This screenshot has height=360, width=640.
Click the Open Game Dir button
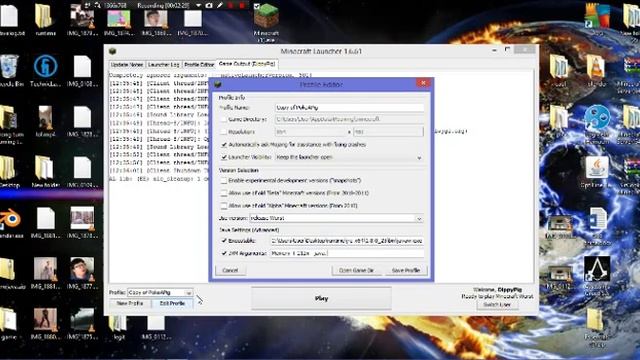[x=356, y=270]
